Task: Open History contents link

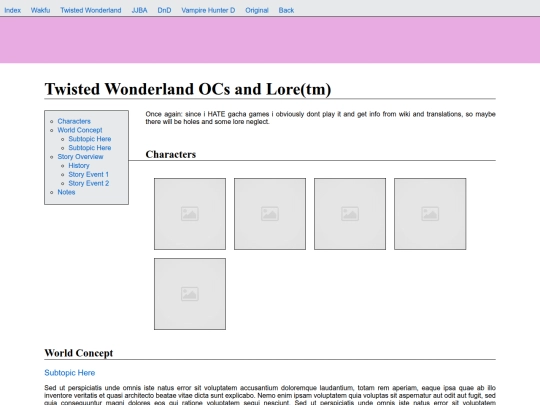Action: coord(79,166)
